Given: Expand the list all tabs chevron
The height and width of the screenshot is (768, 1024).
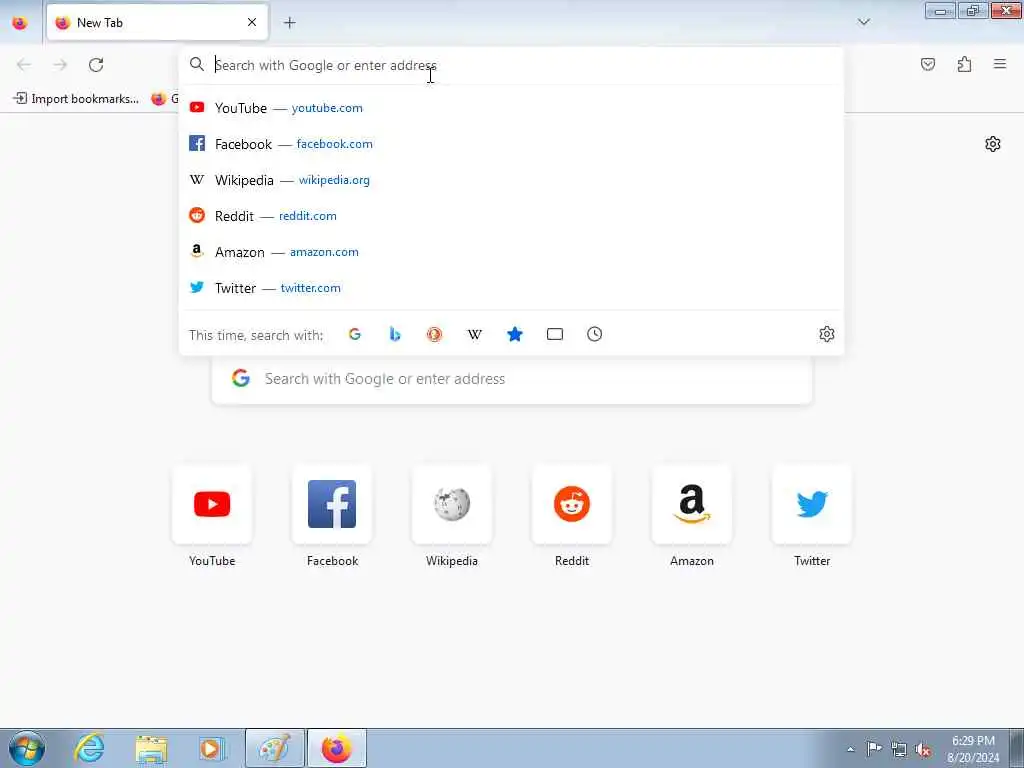Looking at the screenshot, I should tap(863, 22).
